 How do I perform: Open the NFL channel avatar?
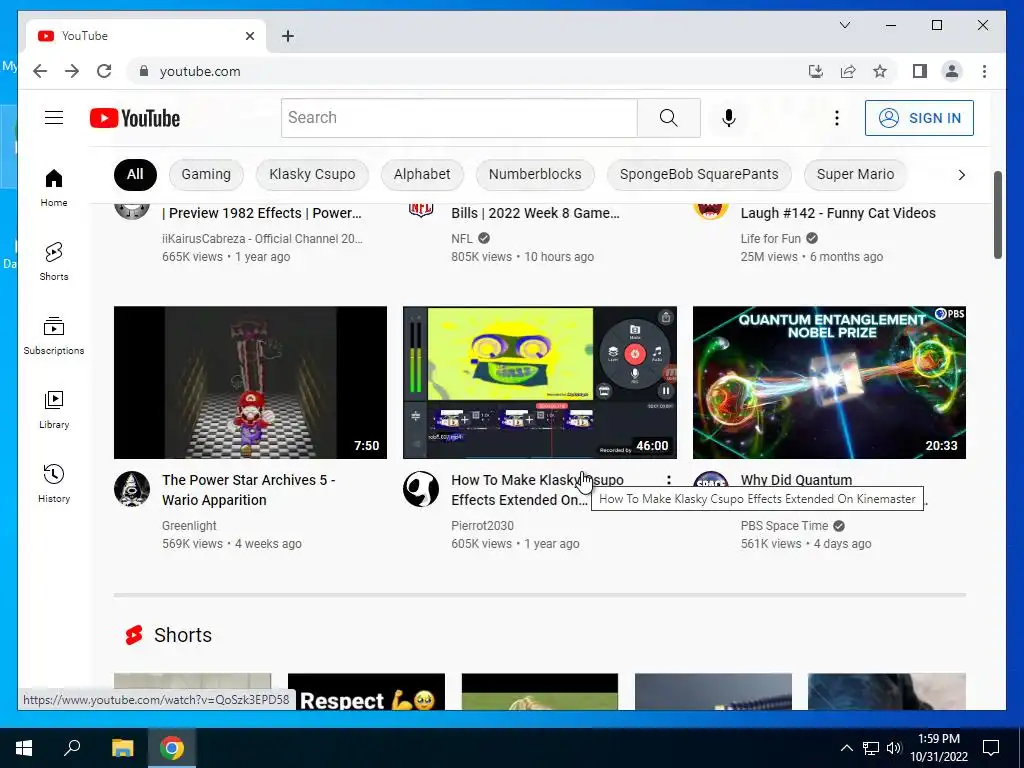421,209
